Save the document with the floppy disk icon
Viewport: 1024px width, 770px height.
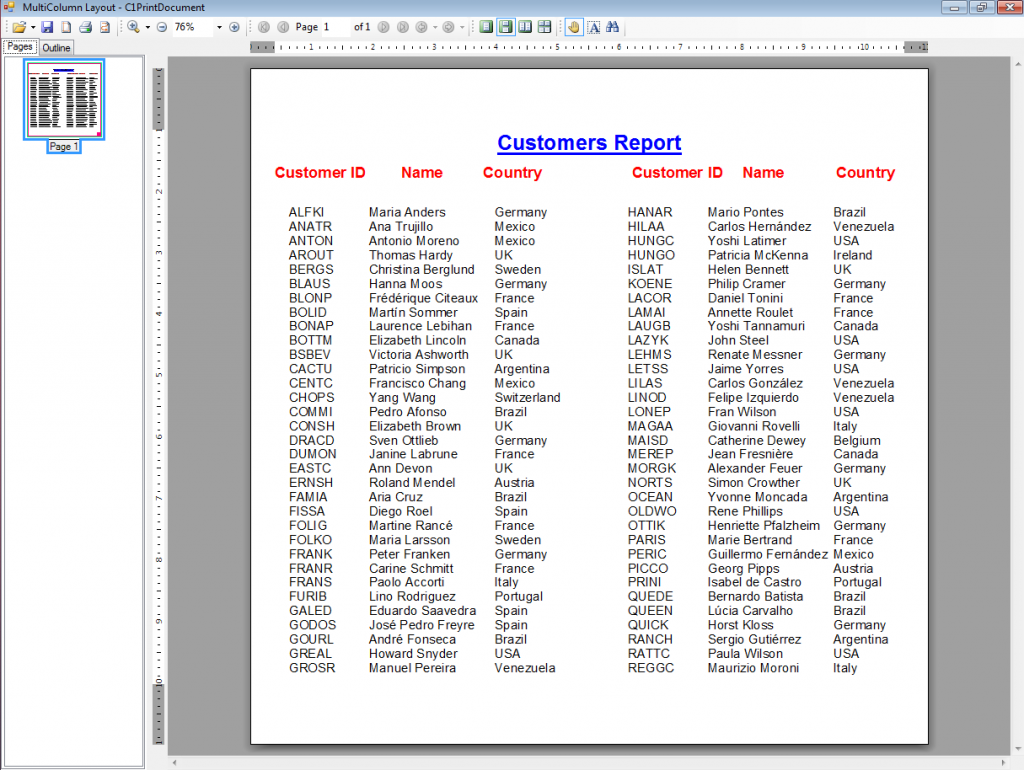(x=47, y=27)
